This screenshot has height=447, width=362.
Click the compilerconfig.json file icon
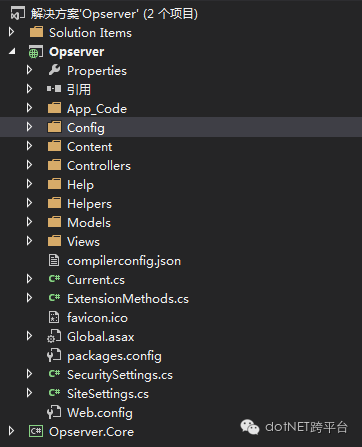point(54,260)
